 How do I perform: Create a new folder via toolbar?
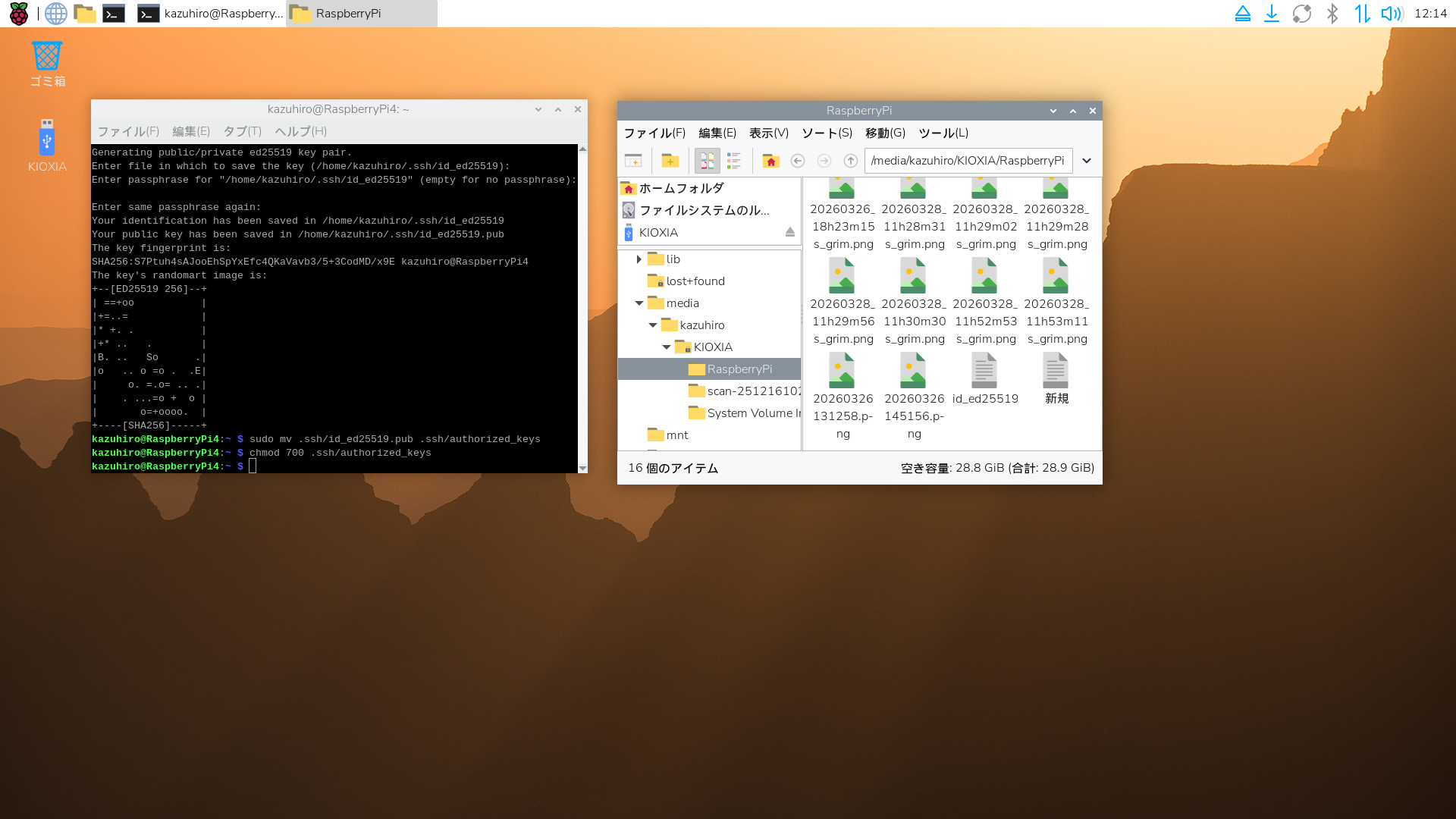pos(670,161)
